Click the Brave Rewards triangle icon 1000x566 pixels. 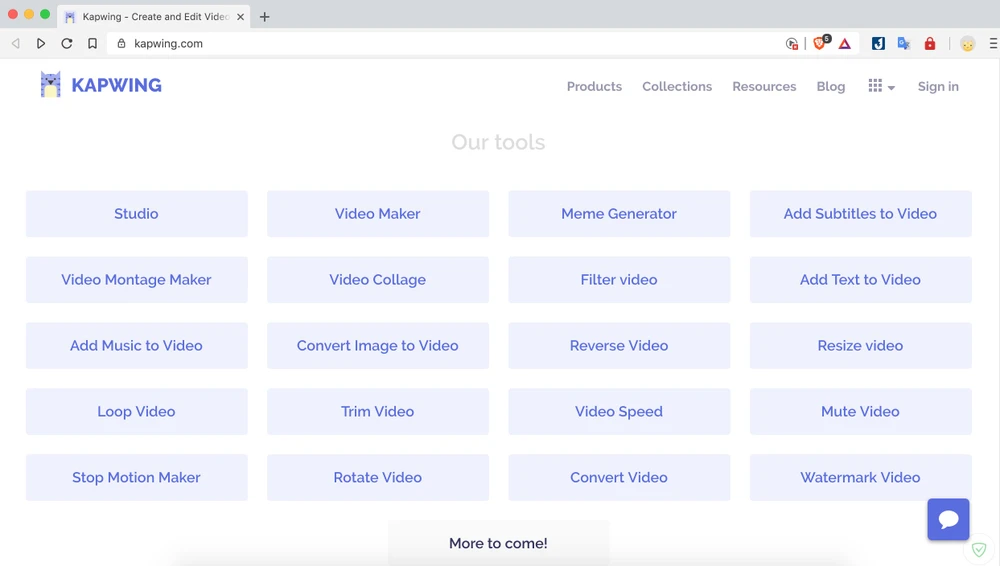pos(845,44)
